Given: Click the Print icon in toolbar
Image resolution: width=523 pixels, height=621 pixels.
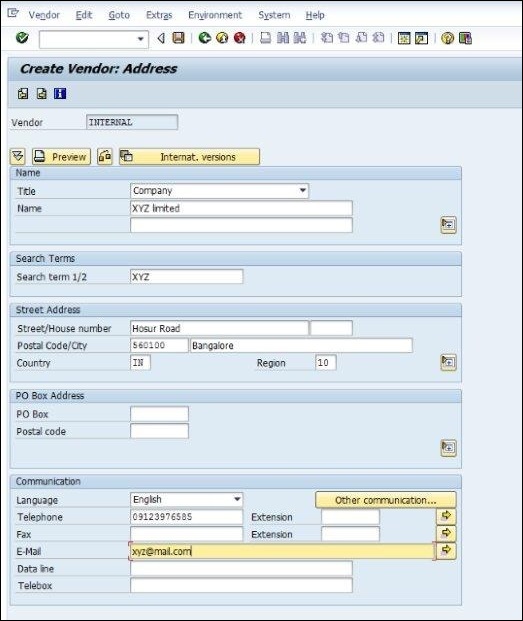Looking at the screenshot, I should (x=265, y=38).
